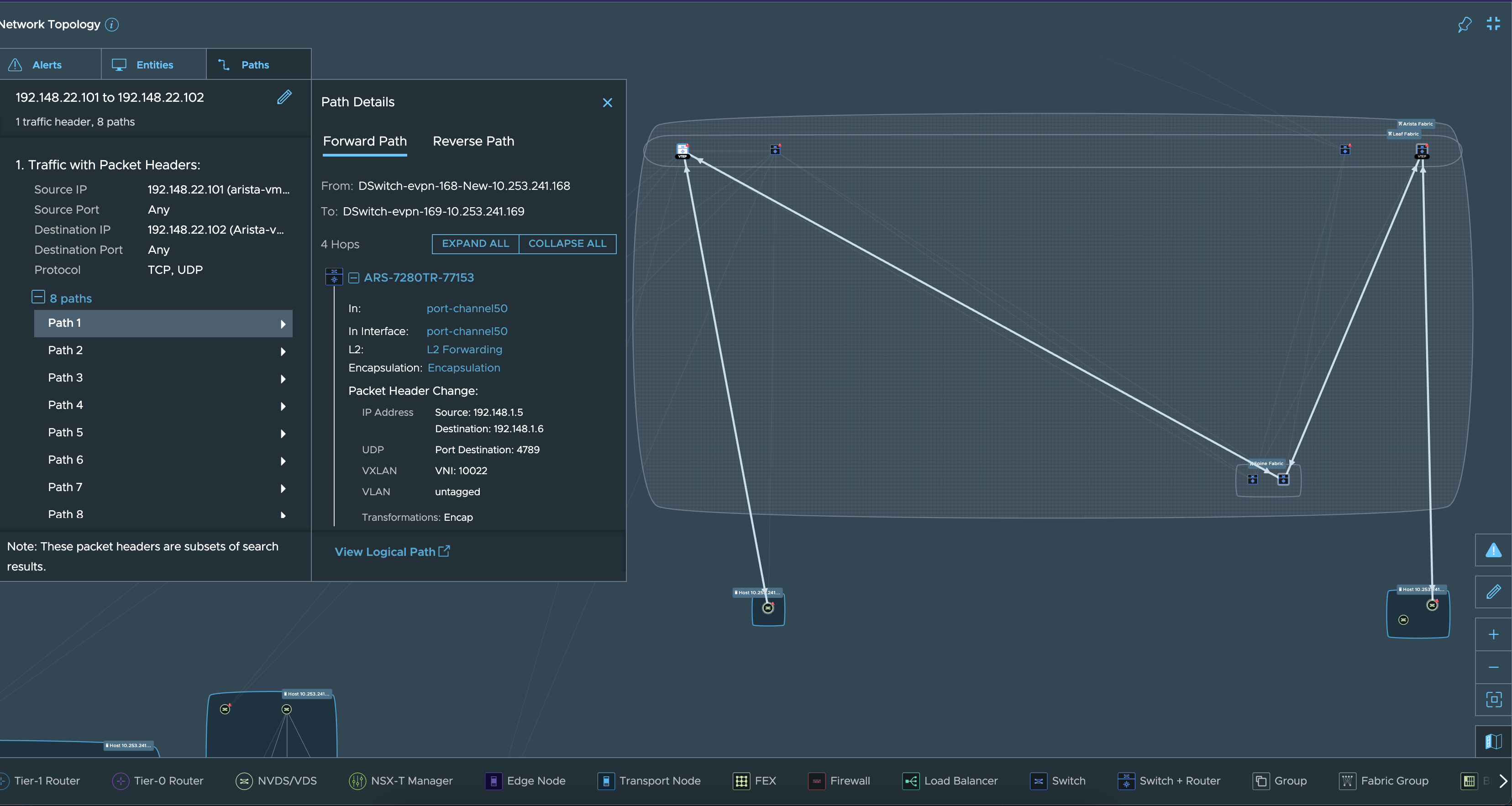The width and height of the screenshot is (1512, 806).
Task: Expand ARS-7280TR-77153 hop details
Action: click(353, 277)
